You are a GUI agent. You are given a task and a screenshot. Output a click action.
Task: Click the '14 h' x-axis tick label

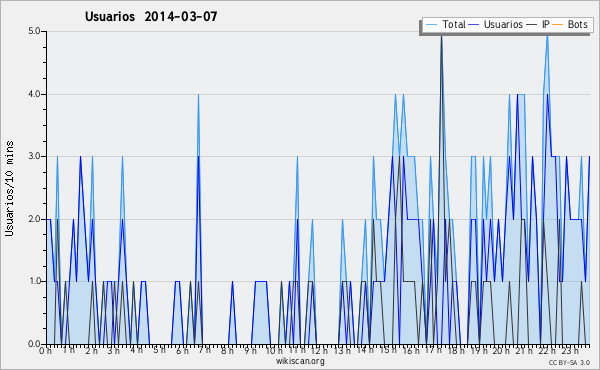(365, 350)
